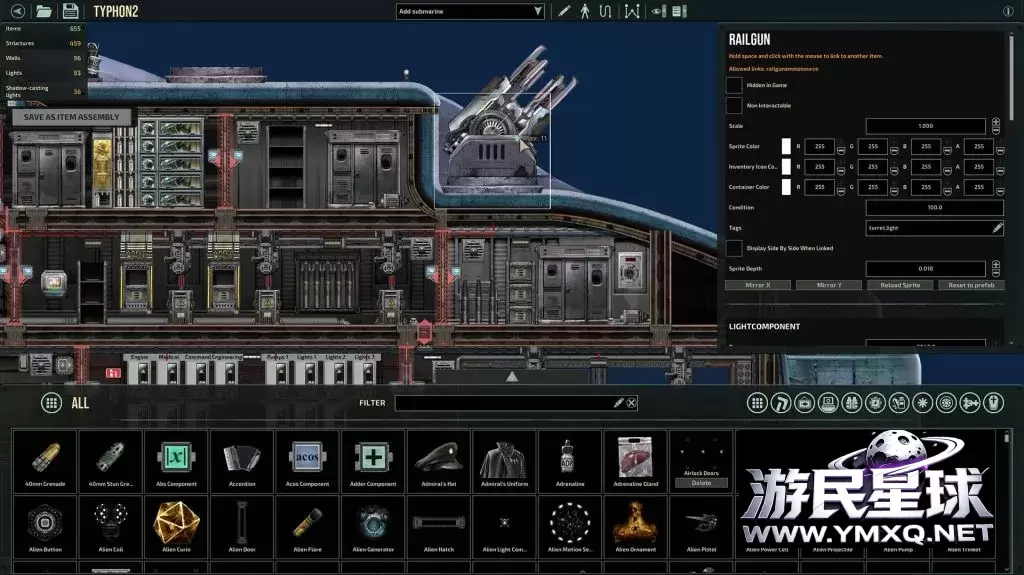Go back using the arrow icon
The height and width of the screenshot is (575, 1024).
point(18,11)
